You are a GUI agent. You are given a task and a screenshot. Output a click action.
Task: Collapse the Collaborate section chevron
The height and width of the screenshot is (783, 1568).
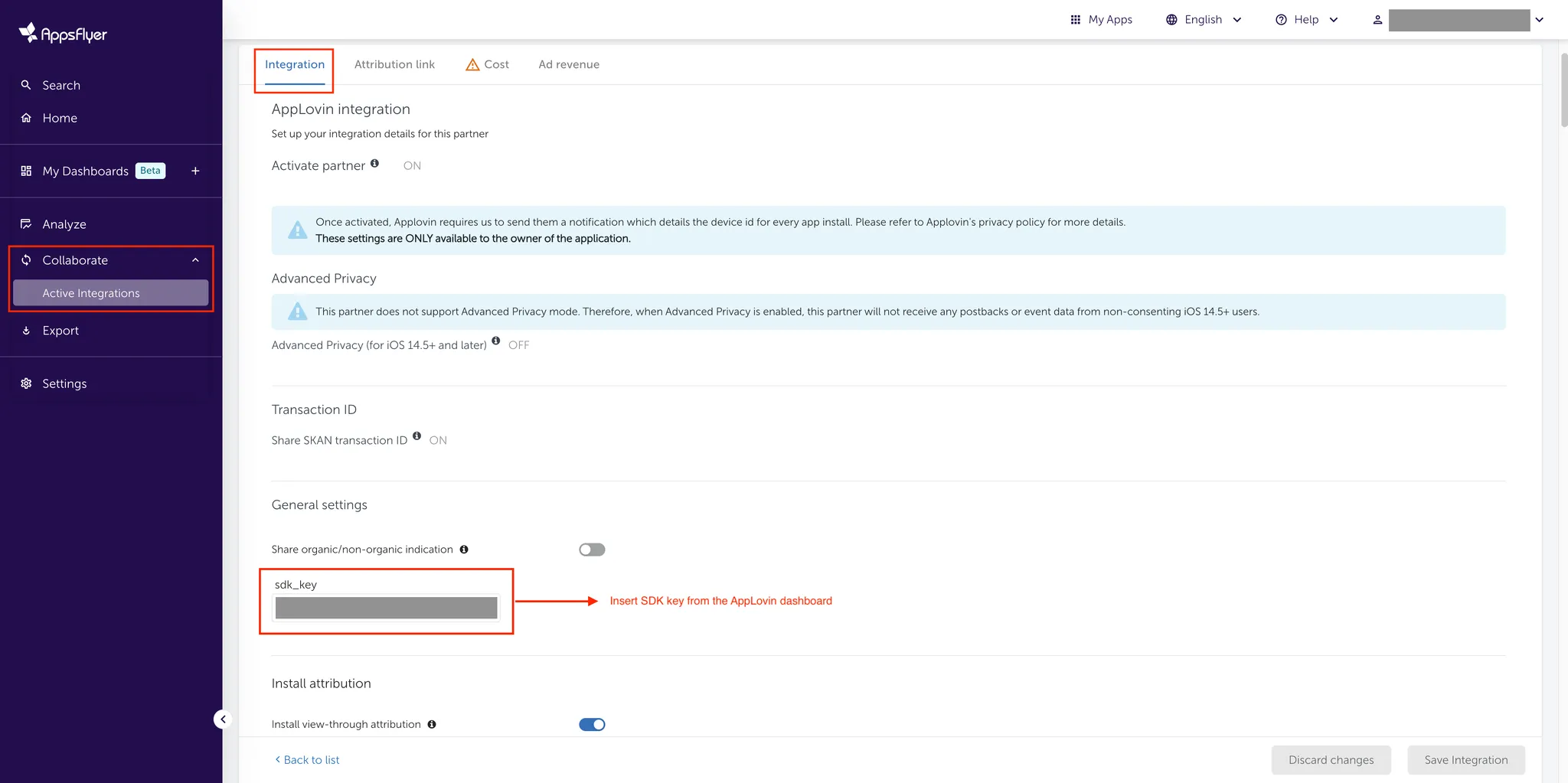click(x=195, y=260)
